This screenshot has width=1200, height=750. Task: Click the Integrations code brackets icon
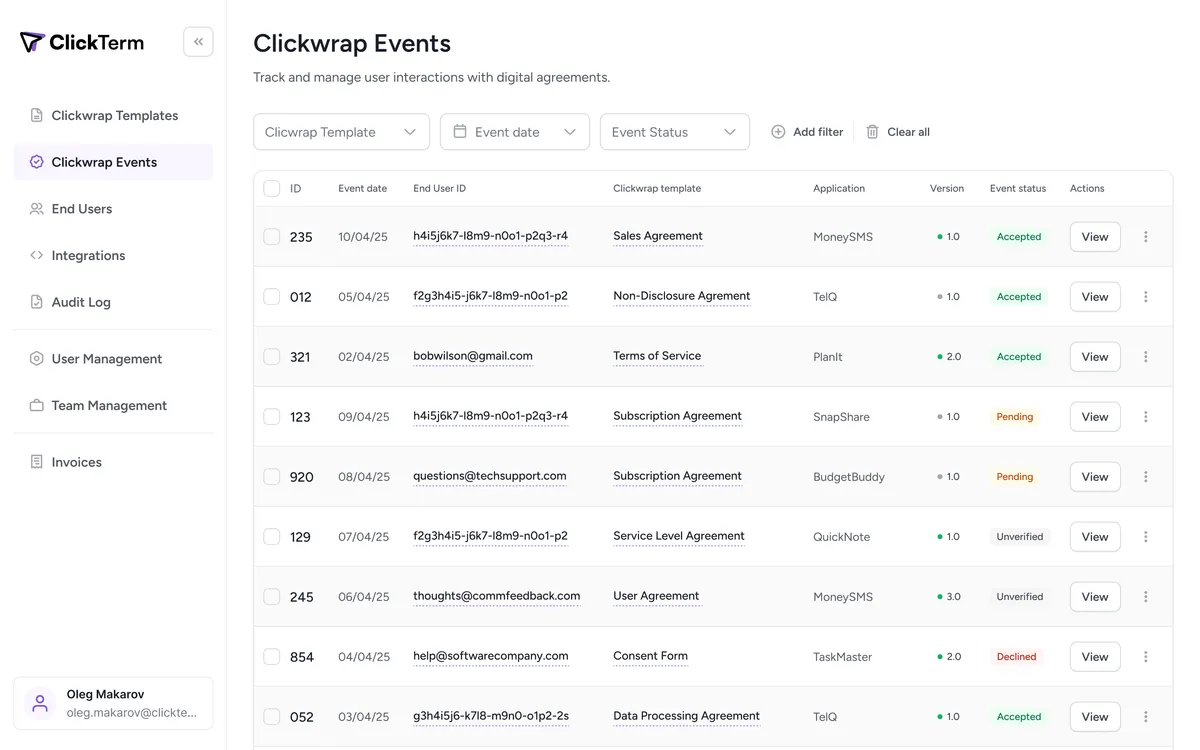(x=37, y=256)
